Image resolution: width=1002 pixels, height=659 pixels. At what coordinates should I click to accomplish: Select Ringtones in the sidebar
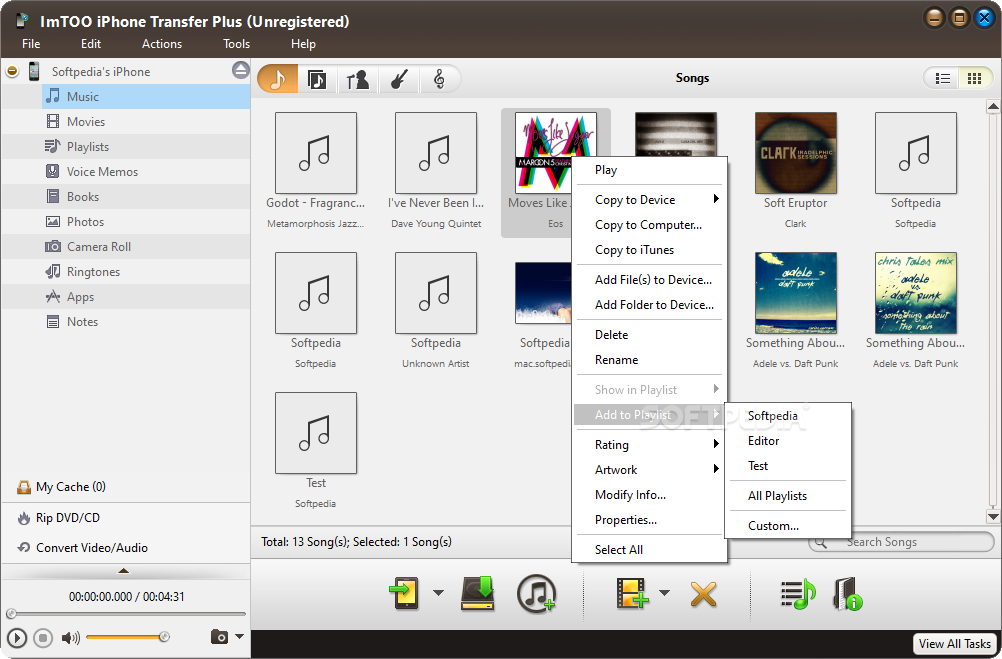click(x=126, y=272)
